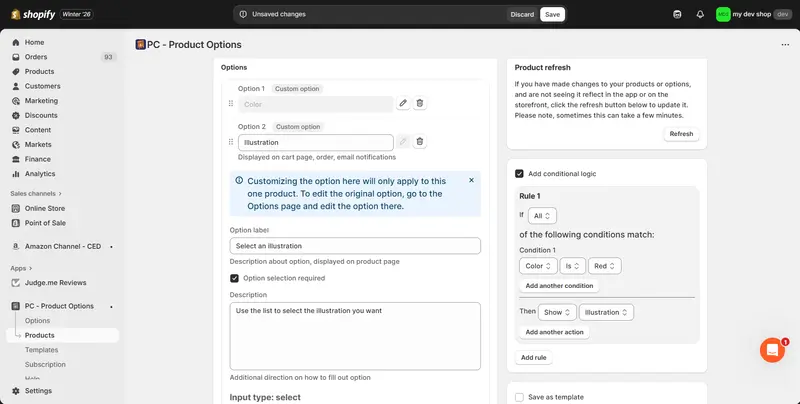This screenshot has height=404, width=800.
Task: Open the Color condition dropdown
Action: (x=538, y=266)
